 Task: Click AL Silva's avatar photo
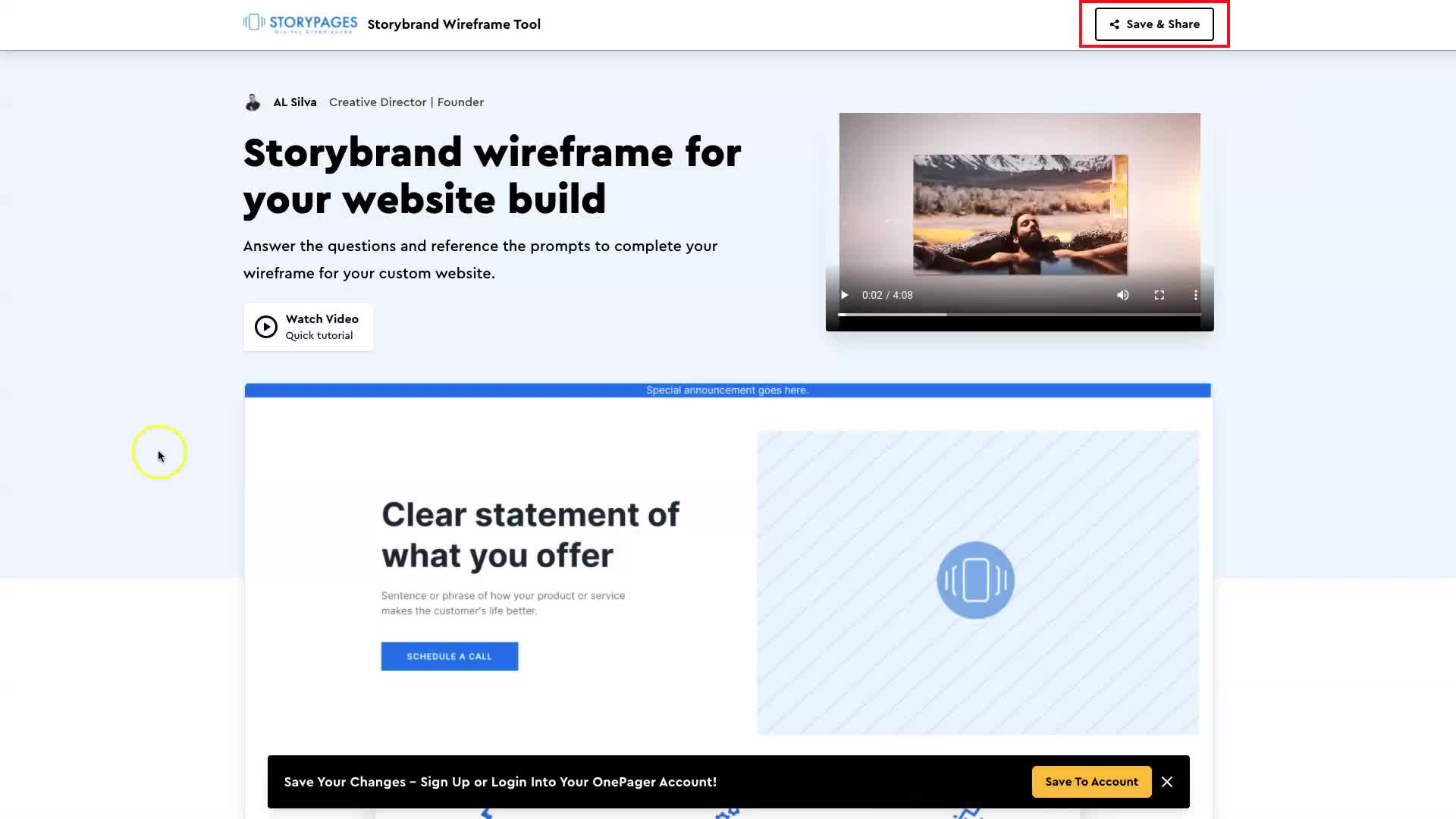pyautogui.click(x=253, y=102)
